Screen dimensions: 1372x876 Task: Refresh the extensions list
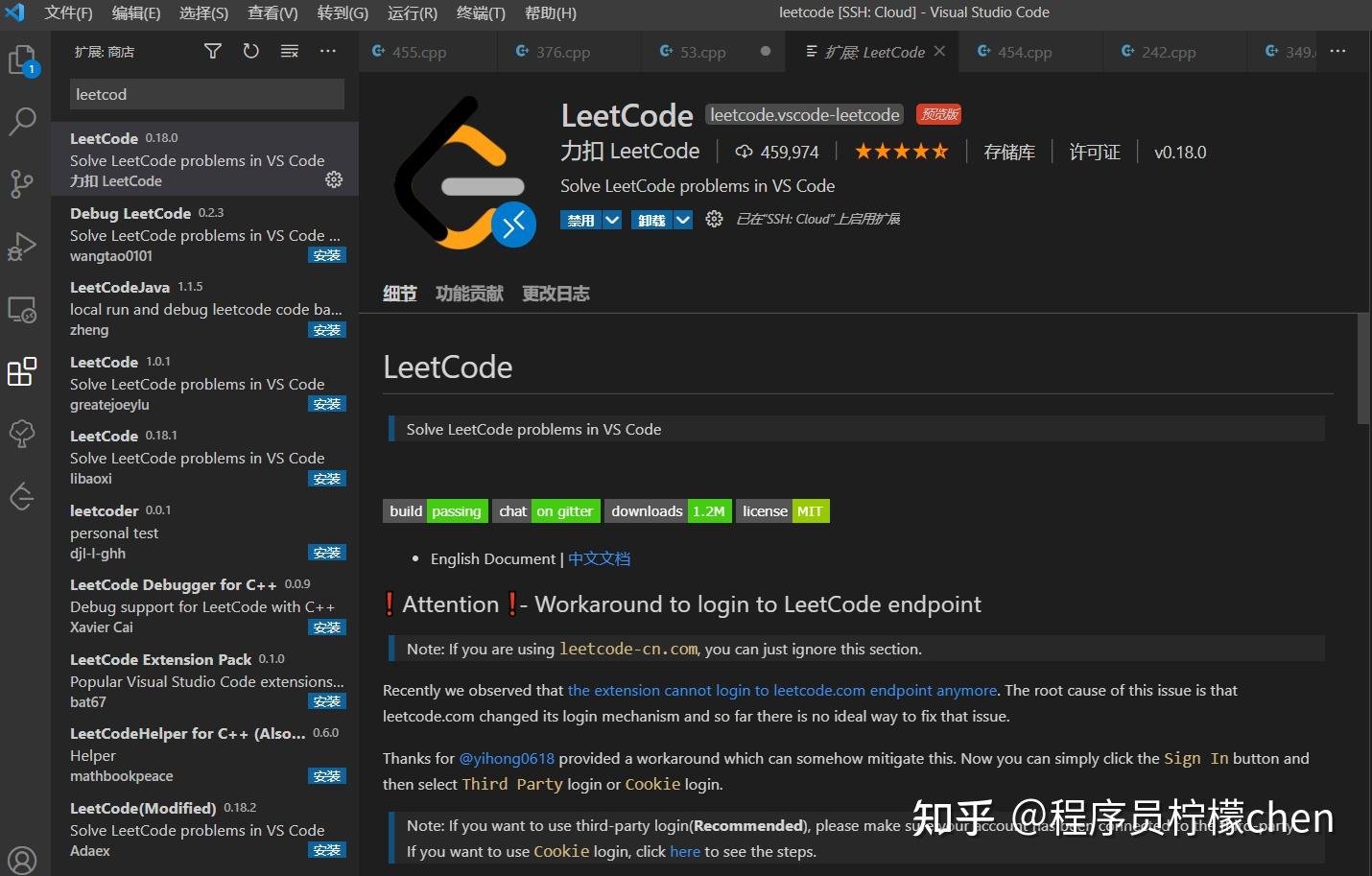click(250, 51)
